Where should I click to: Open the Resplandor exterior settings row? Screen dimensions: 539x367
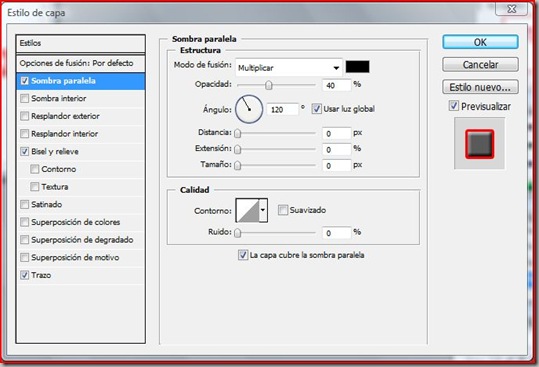(80, 116)
